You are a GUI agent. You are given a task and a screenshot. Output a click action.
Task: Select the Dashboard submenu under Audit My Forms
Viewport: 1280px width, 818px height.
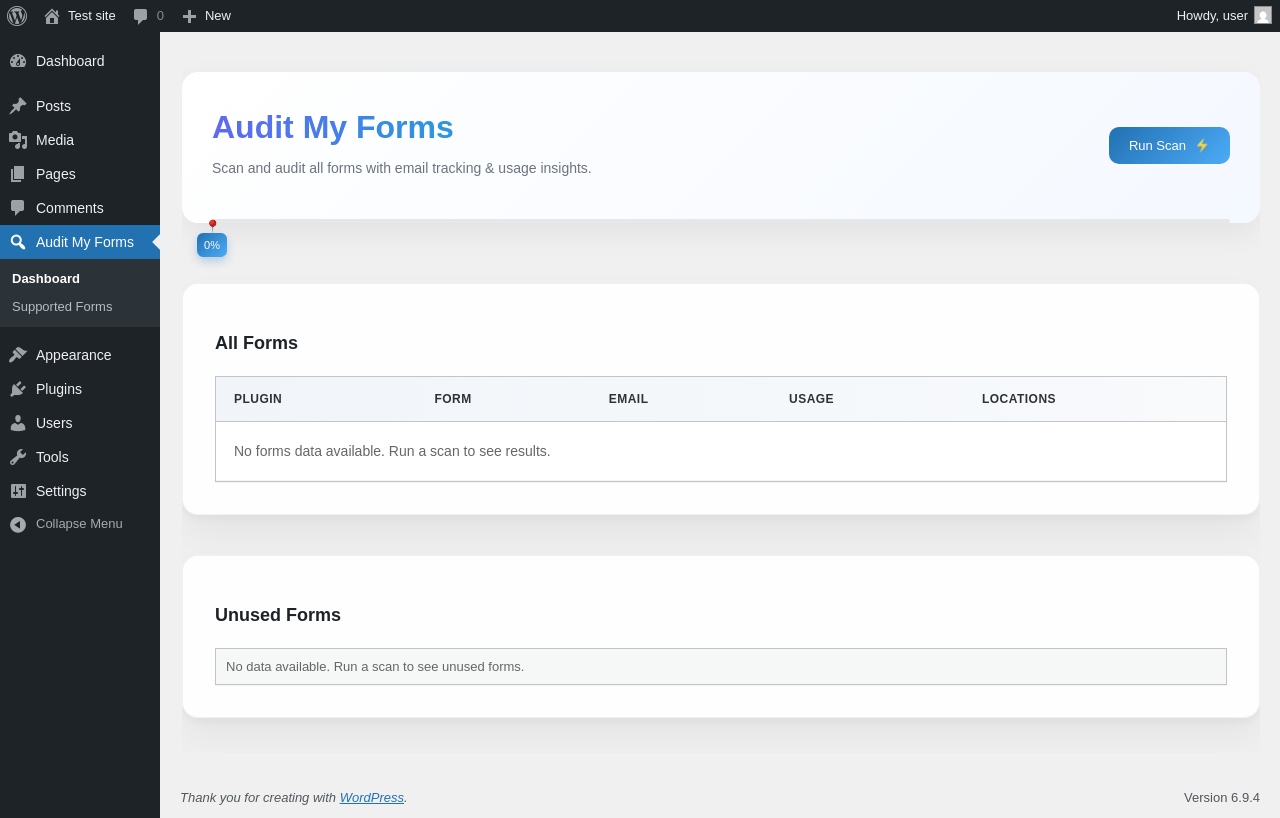(x=46, y=278)
